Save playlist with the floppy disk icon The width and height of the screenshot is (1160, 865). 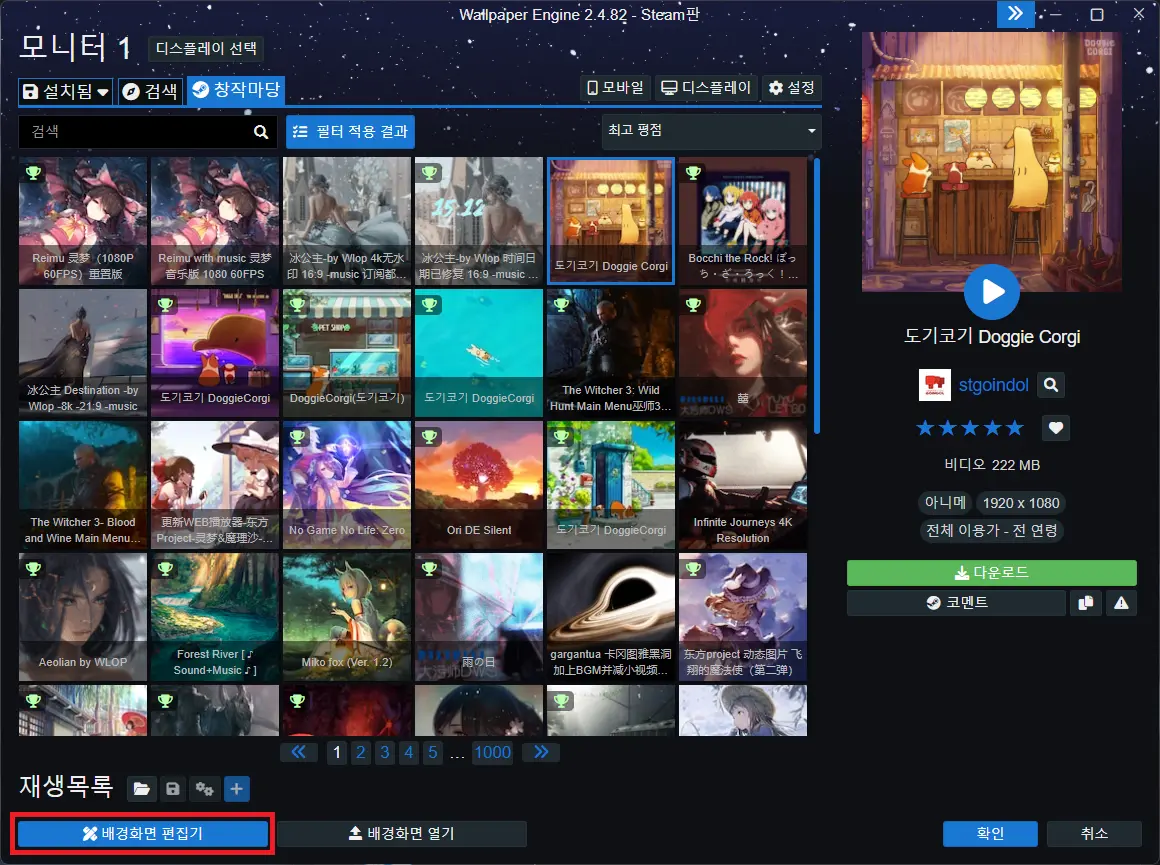(x=172, y=789)
